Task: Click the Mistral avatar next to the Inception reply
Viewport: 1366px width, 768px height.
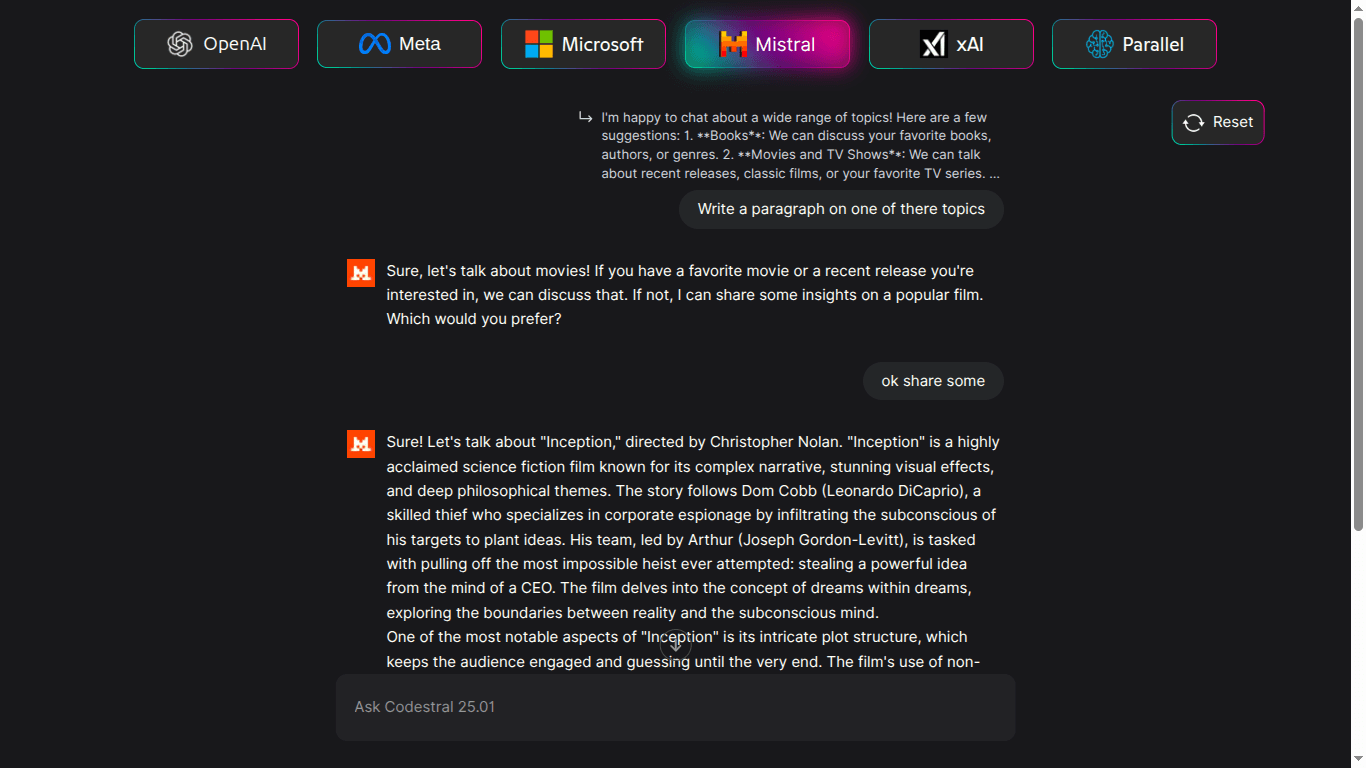Action: pyautogui.click(x=360, y=443)
